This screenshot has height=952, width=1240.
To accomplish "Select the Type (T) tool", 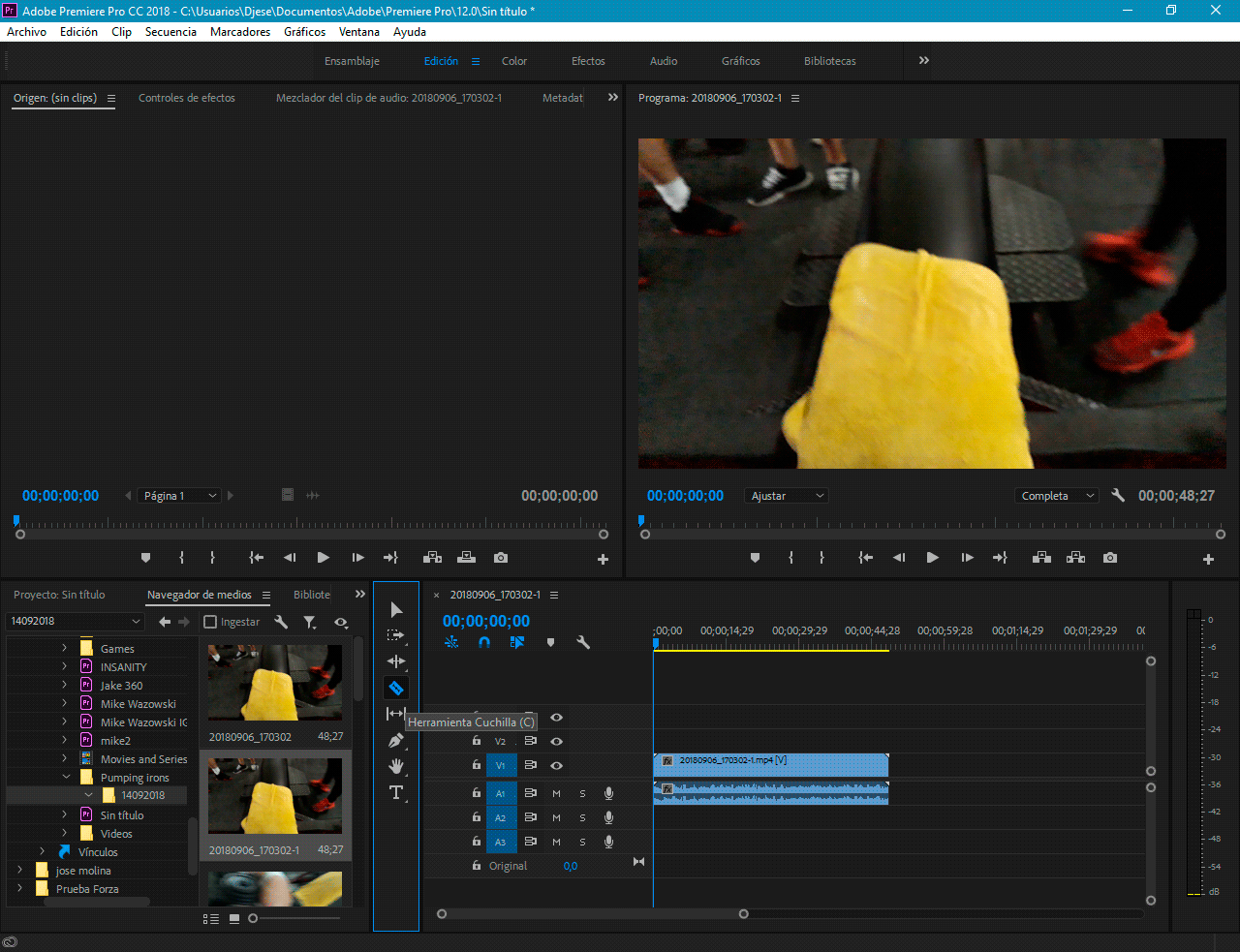I will point(396,792).
